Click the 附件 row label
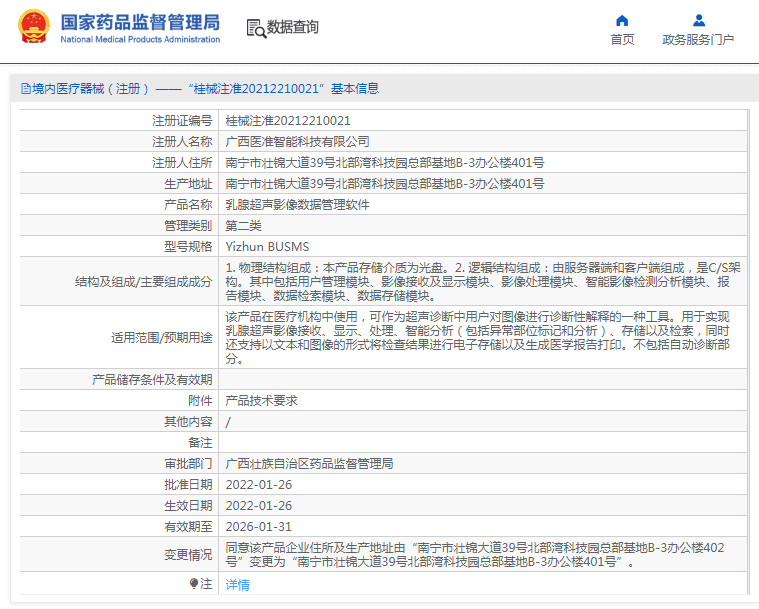 coord(200,401)
